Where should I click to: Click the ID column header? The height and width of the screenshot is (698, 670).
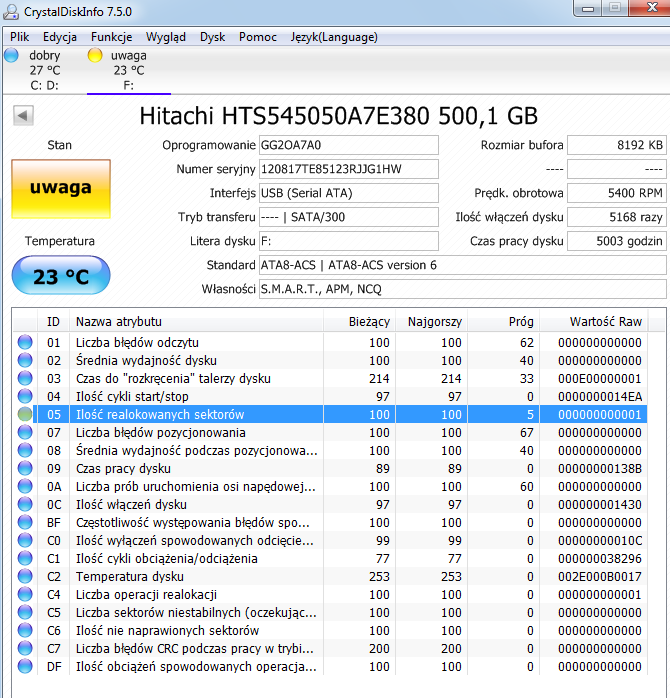coord(53,322)
